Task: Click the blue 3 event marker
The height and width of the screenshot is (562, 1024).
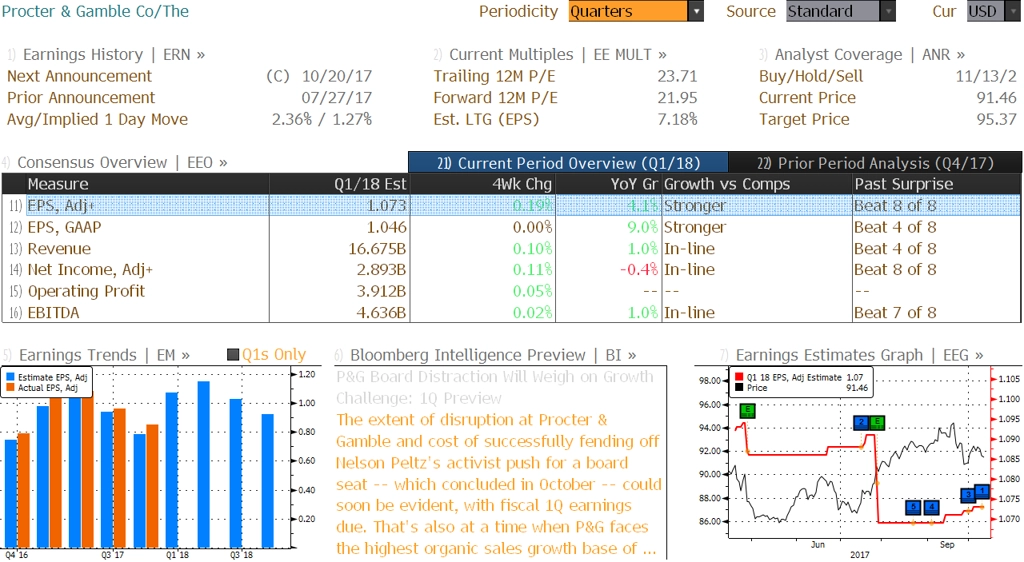Action: coord(968,495)
